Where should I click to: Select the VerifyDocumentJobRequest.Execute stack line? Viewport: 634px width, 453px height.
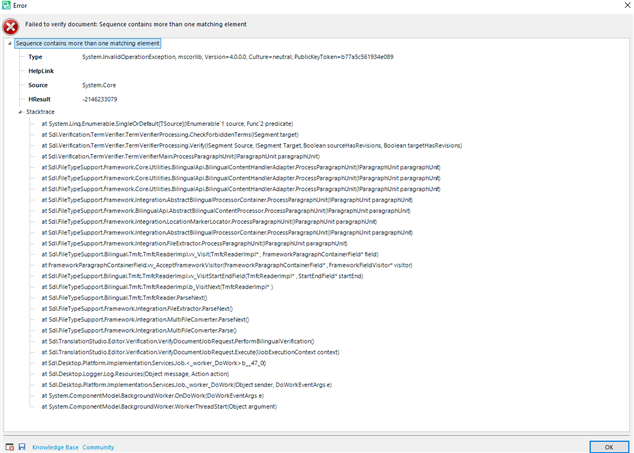pos(190,352)
